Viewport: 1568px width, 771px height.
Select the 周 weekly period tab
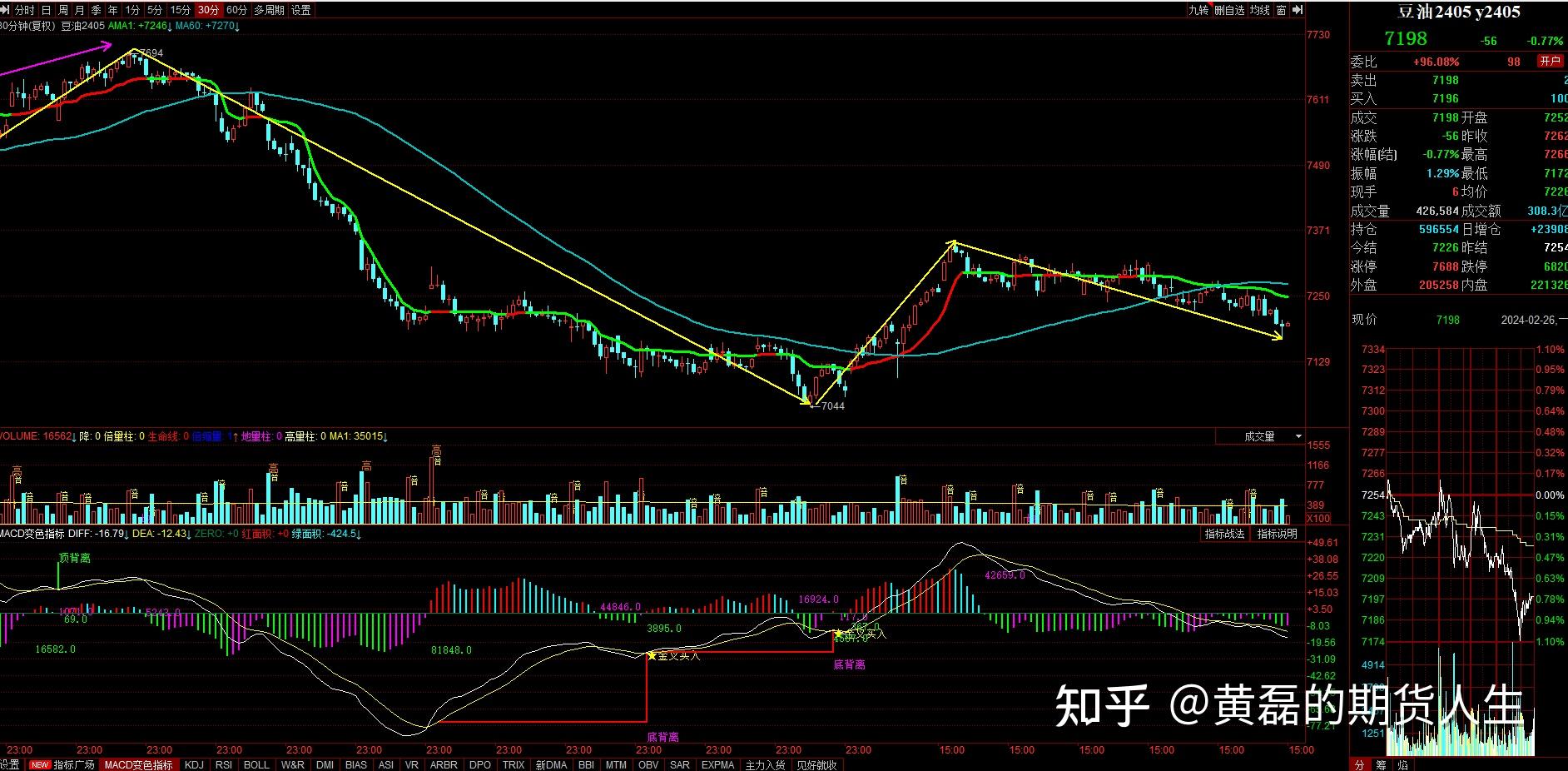(x=62, y=10)
